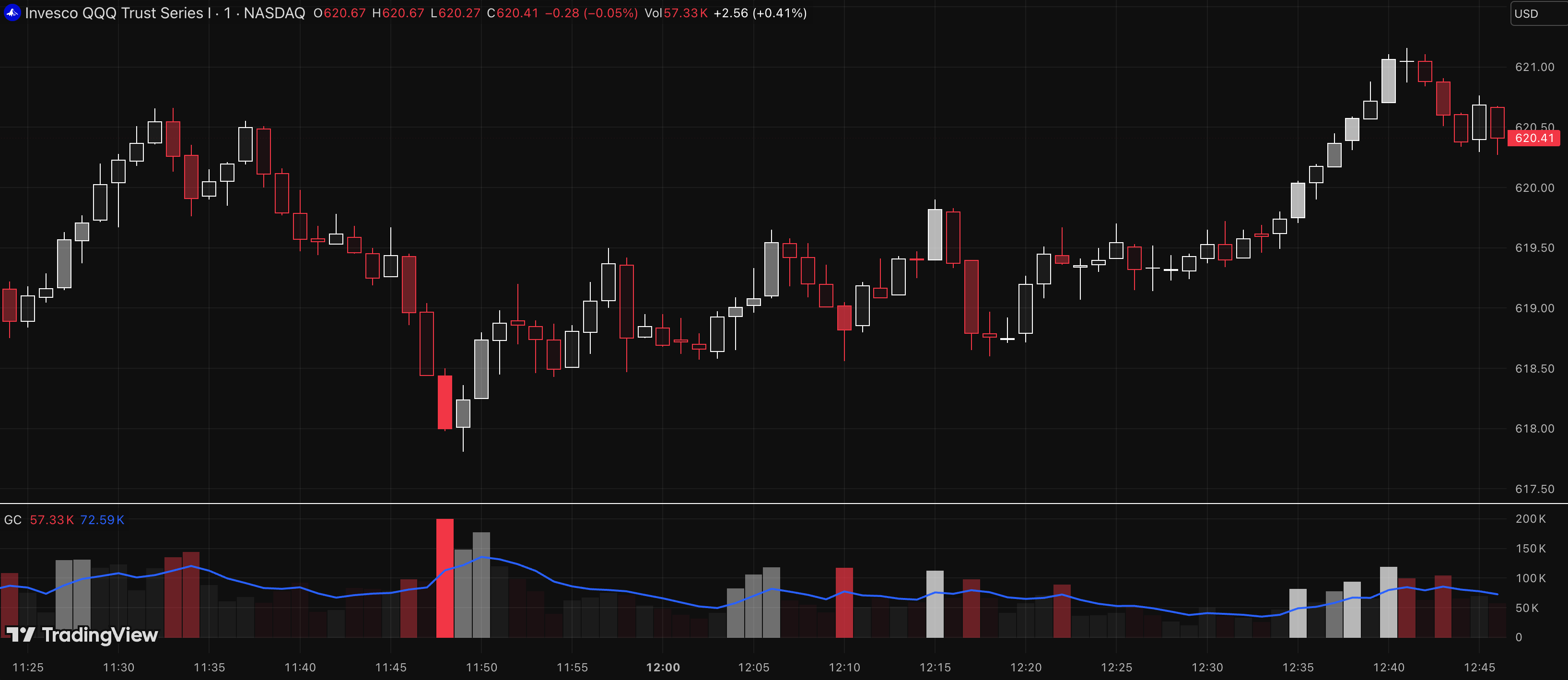Click the red 57.33K GC value
Viewport: 1568px width, 680px height.
click(x=52, y=520)
